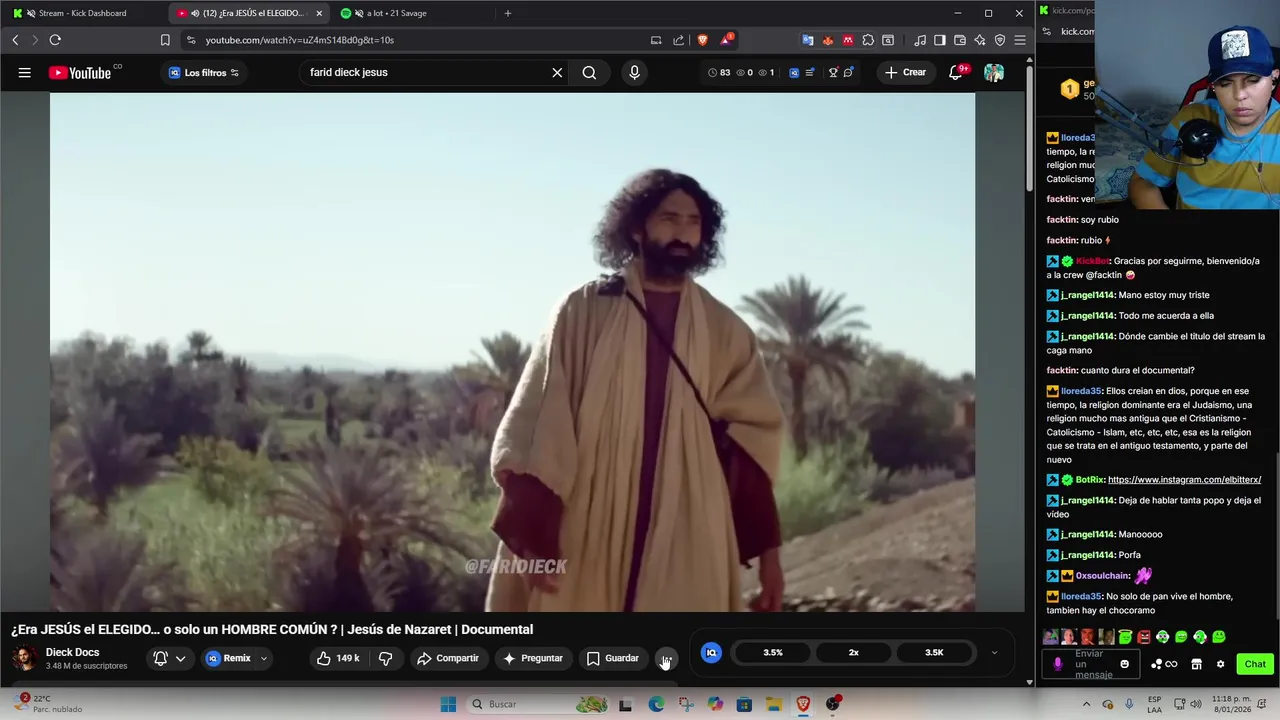Reload the page

click(55, 40)
